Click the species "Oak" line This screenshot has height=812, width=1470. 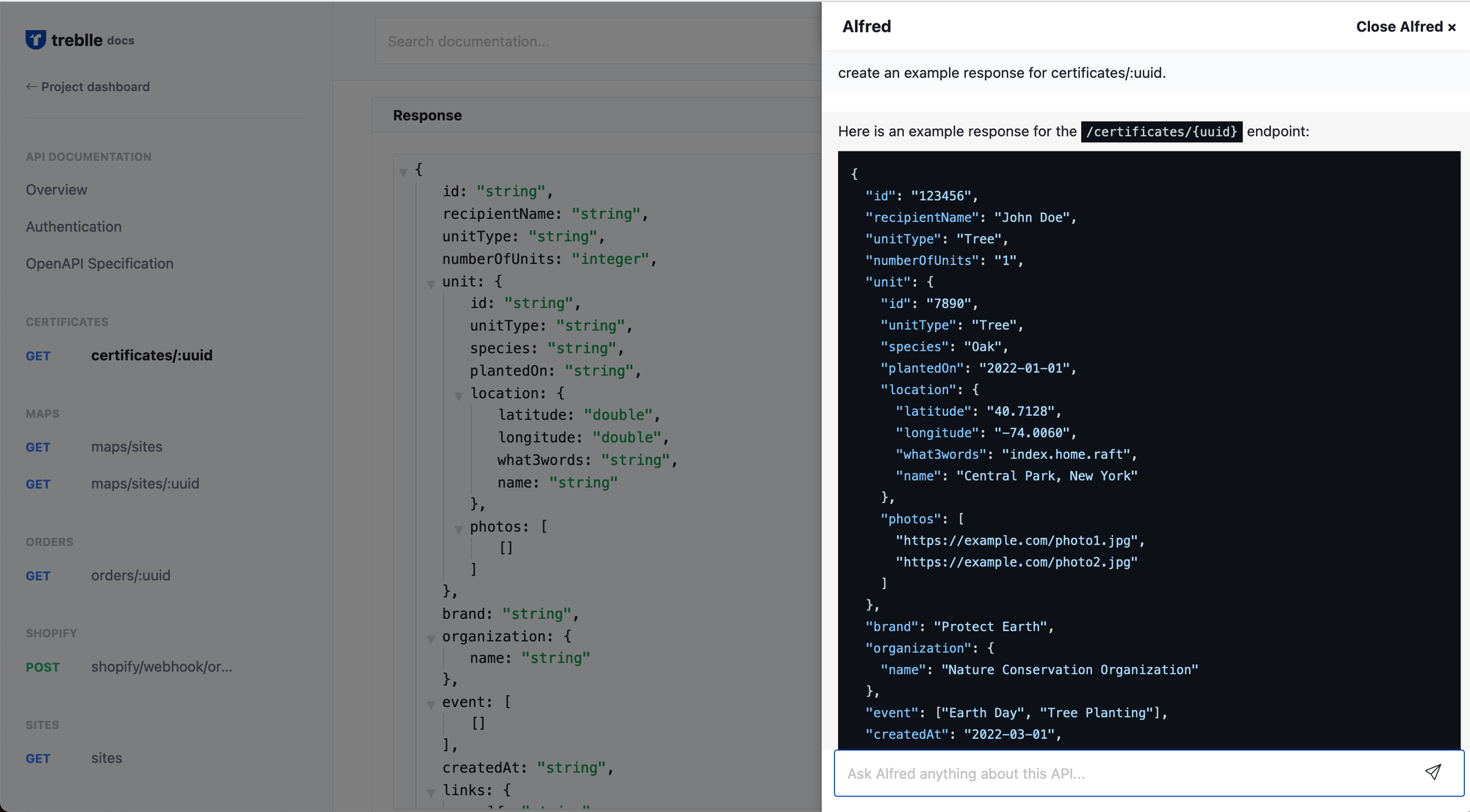(x=944, y=347)
